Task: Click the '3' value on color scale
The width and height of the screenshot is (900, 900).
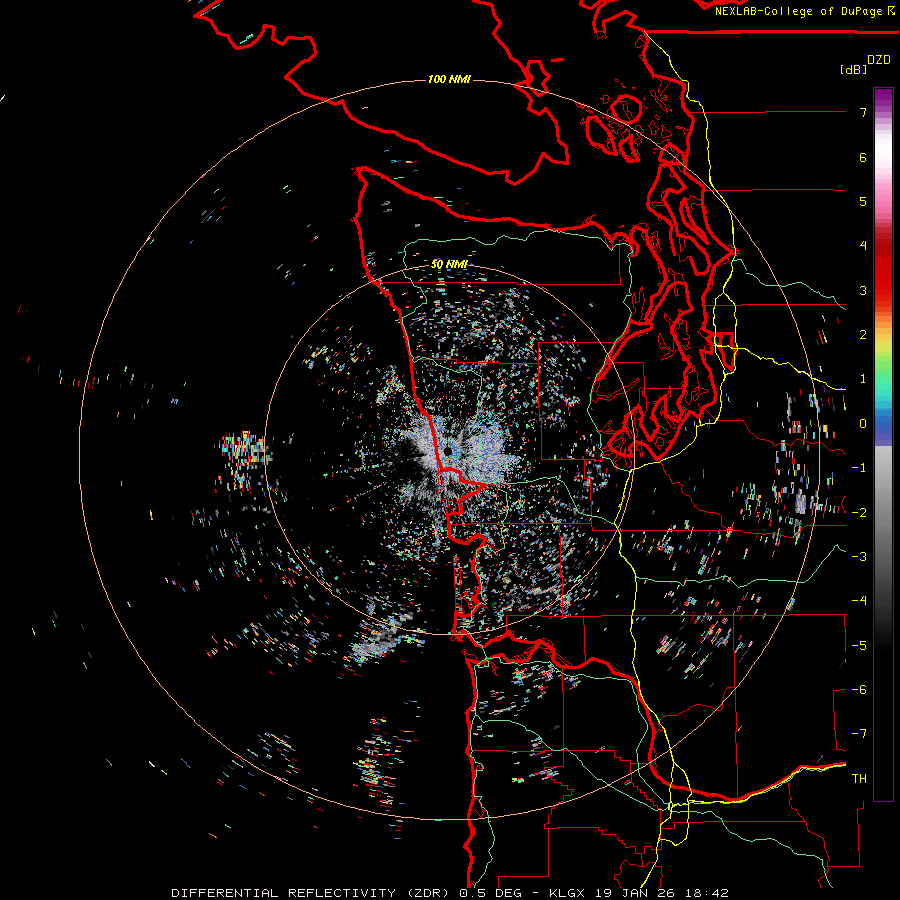Action: click(x=863, y=290)
